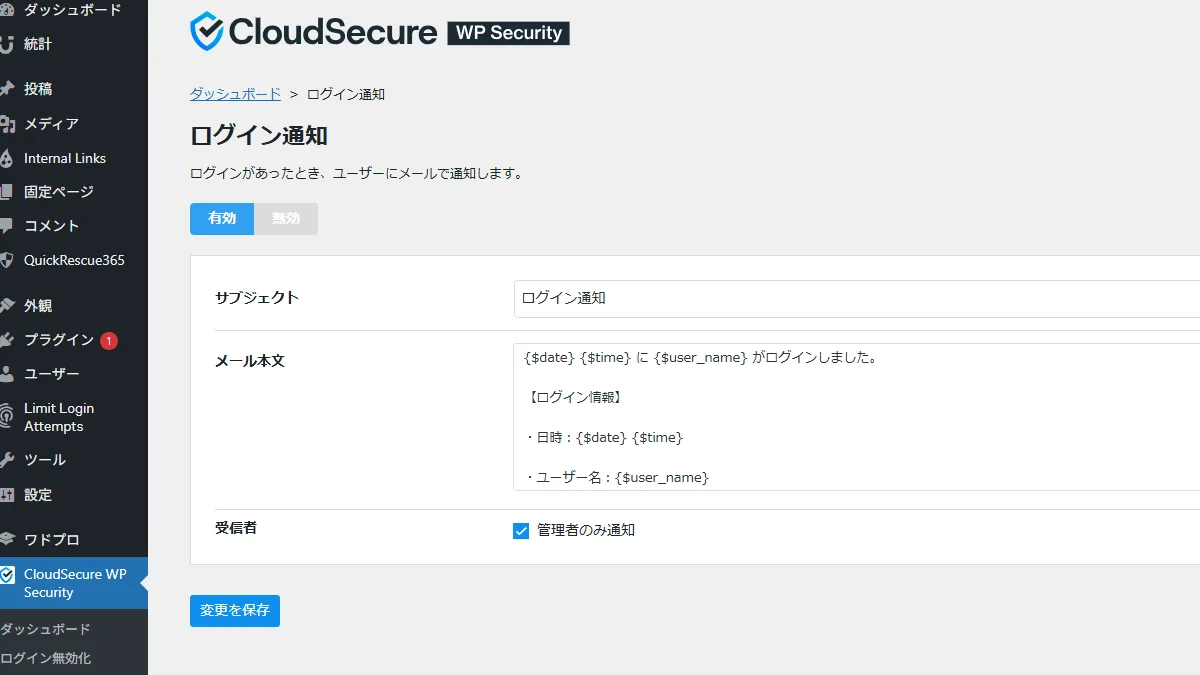The image size is (1200, 675).
Task: Click the ログイン通知 page heading
Action: coord(259,136)
